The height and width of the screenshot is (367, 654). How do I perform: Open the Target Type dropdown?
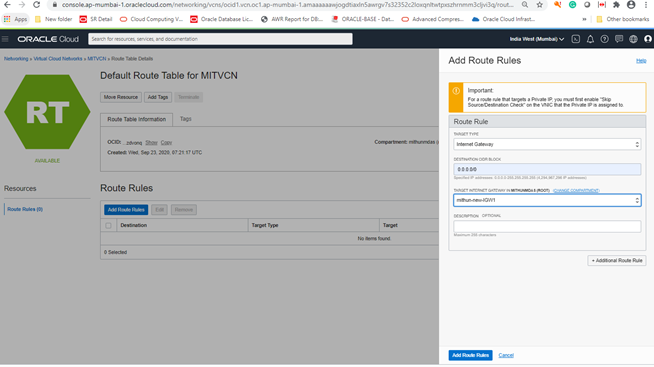pos(547,144)
